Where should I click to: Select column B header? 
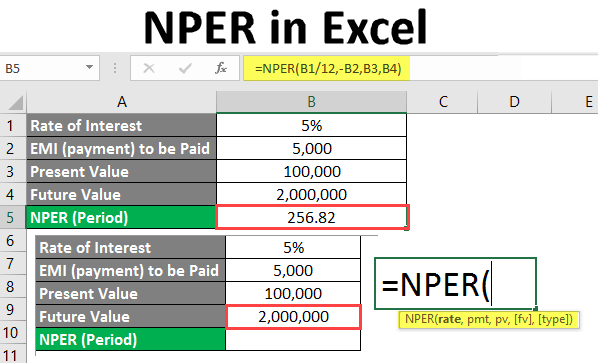pyautogui.click(x=312, y=102)
